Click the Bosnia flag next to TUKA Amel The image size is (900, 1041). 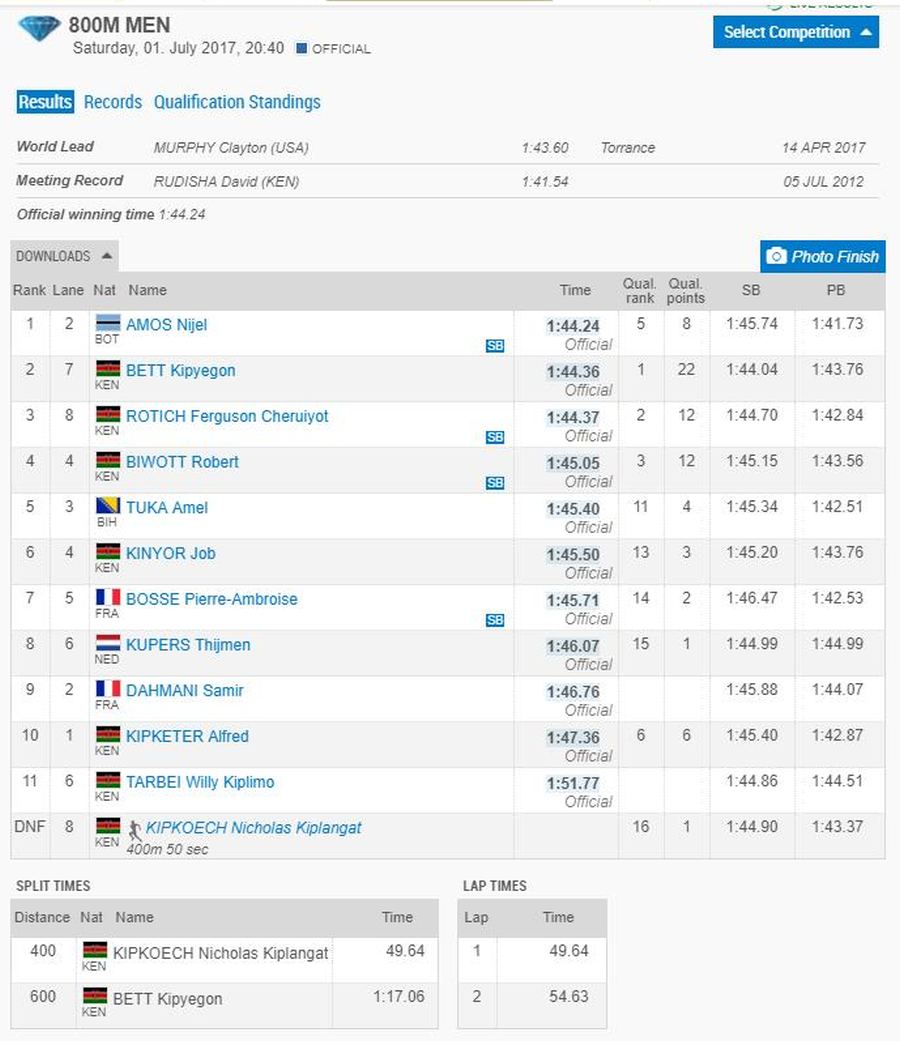(108, 507)
